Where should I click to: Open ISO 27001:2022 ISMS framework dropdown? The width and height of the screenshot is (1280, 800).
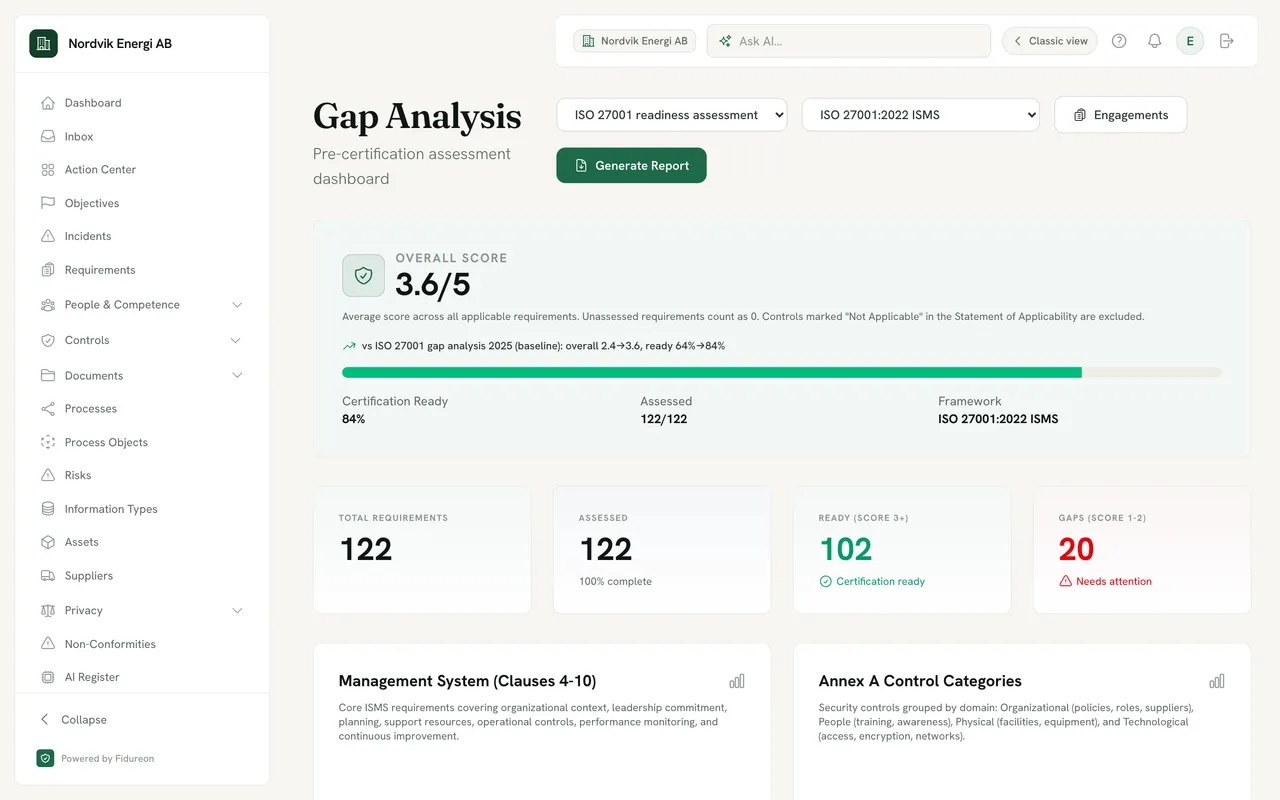point(921,115)
